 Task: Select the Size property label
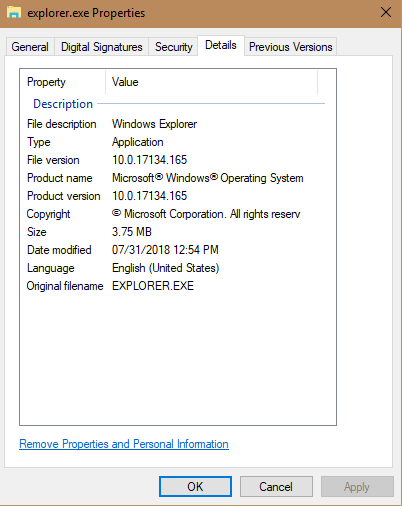tap(37, 232)
